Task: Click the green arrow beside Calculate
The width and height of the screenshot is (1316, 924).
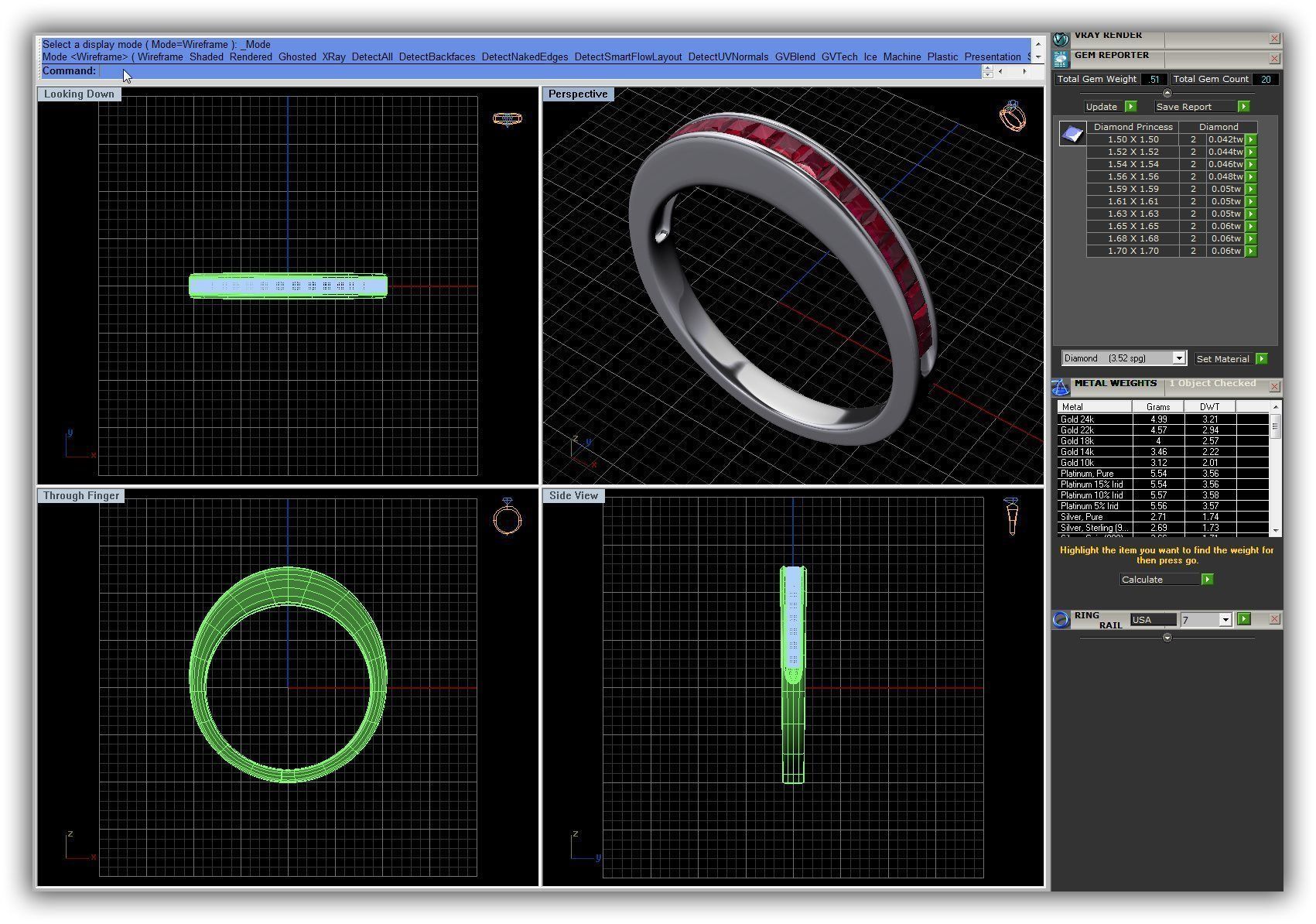Action: (x=1207, y=580)
